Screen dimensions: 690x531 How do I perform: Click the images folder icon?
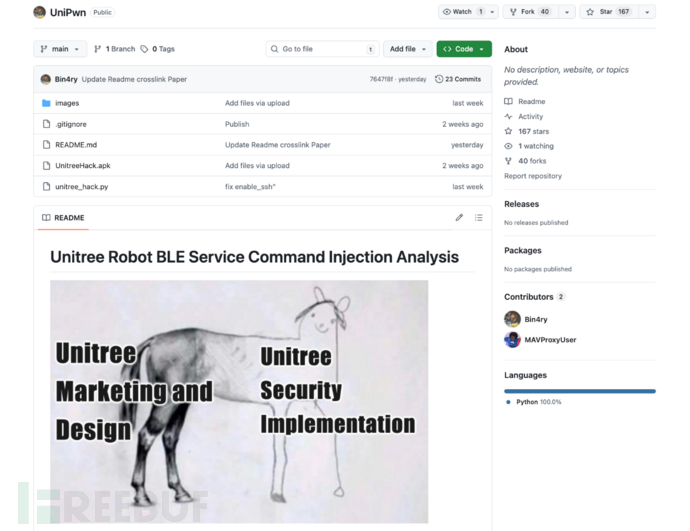click(x=46, y=103)
